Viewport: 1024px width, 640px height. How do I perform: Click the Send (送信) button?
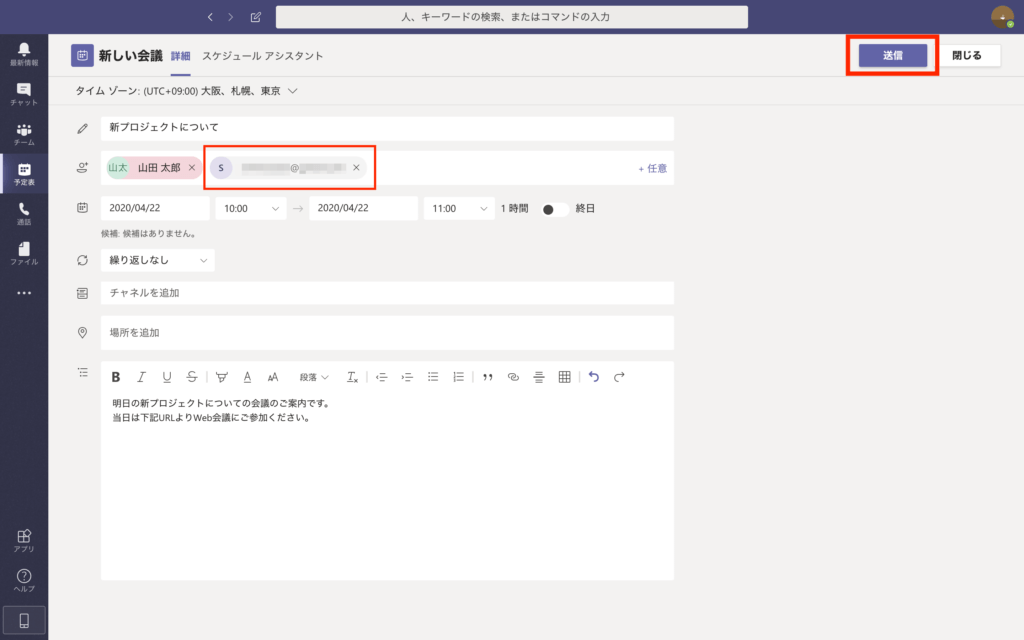[892, 56]
